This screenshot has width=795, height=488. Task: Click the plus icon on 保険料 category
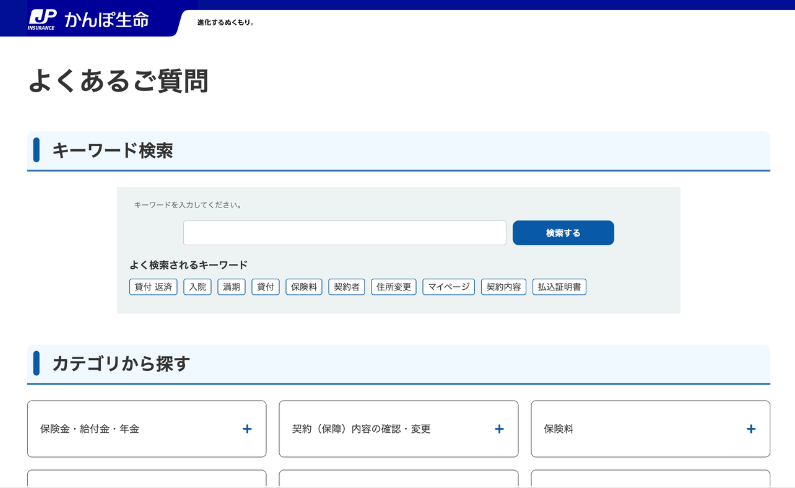point(751,429)
